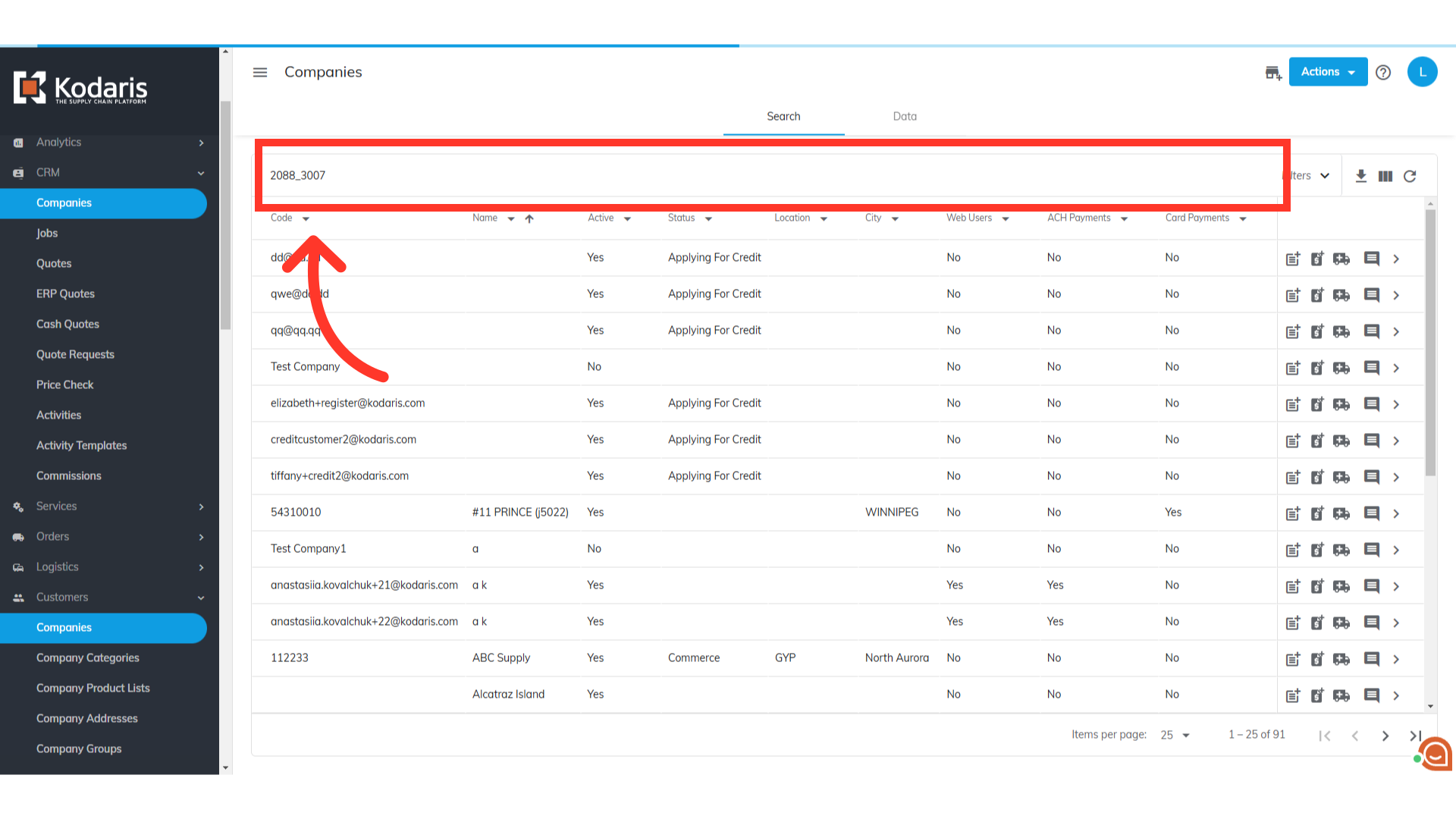This screenshot has height=819, width=1456.
Task: Click the download/export icon
Action: tap(1361, 176)
